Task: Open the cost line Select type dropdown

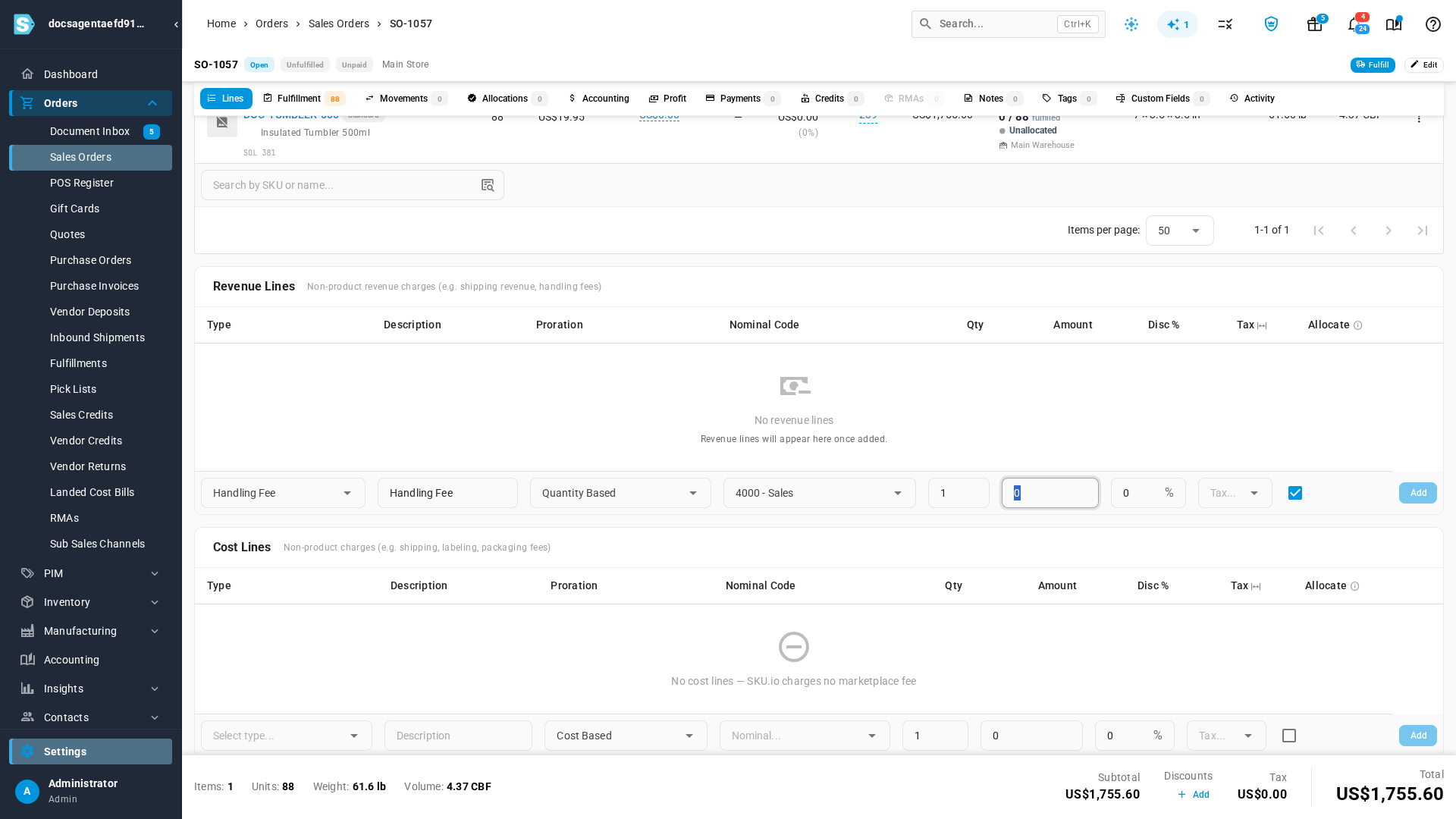Action: pos(286,736)
